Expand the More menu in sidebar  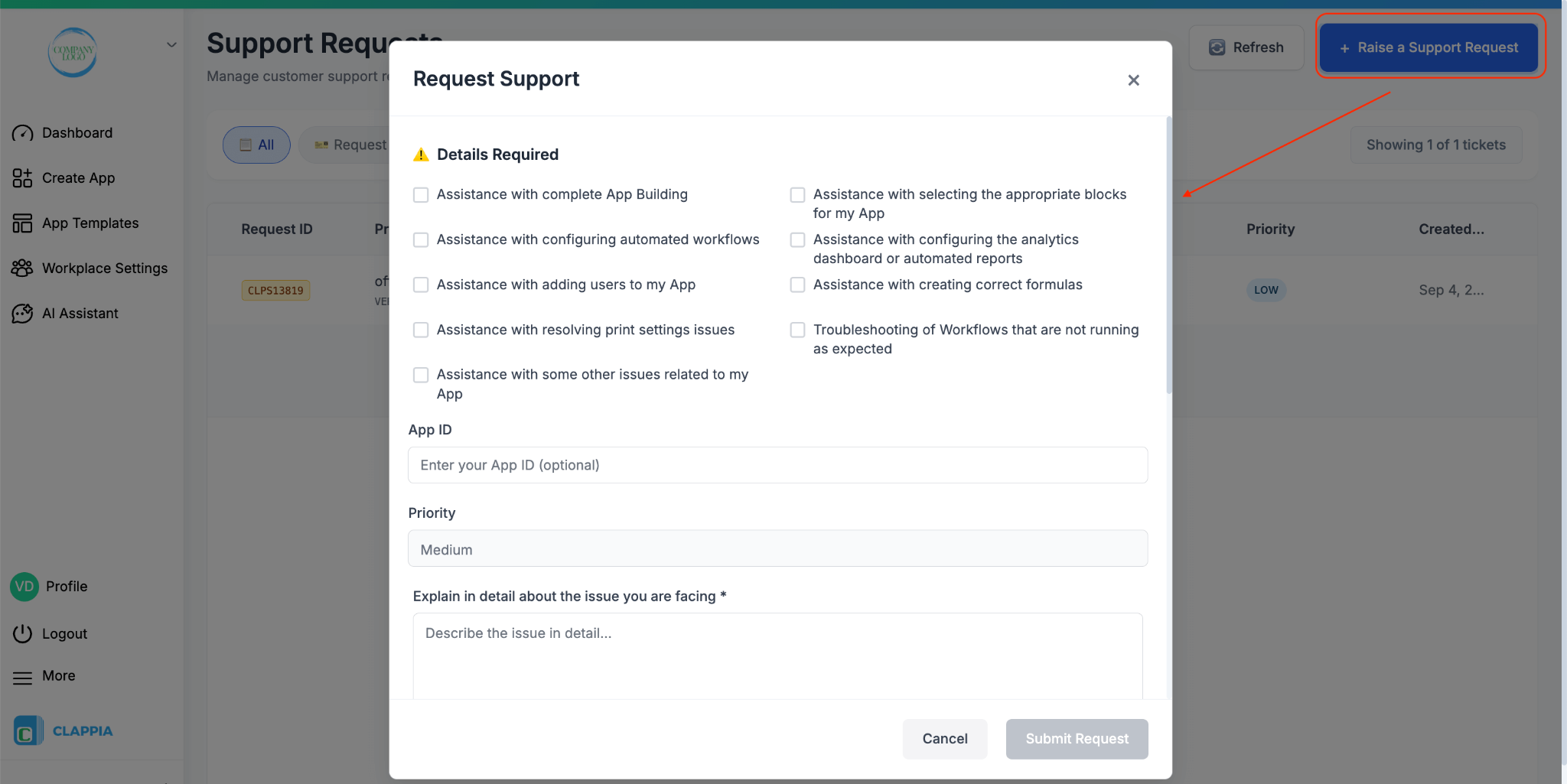(x=58, y=675)
